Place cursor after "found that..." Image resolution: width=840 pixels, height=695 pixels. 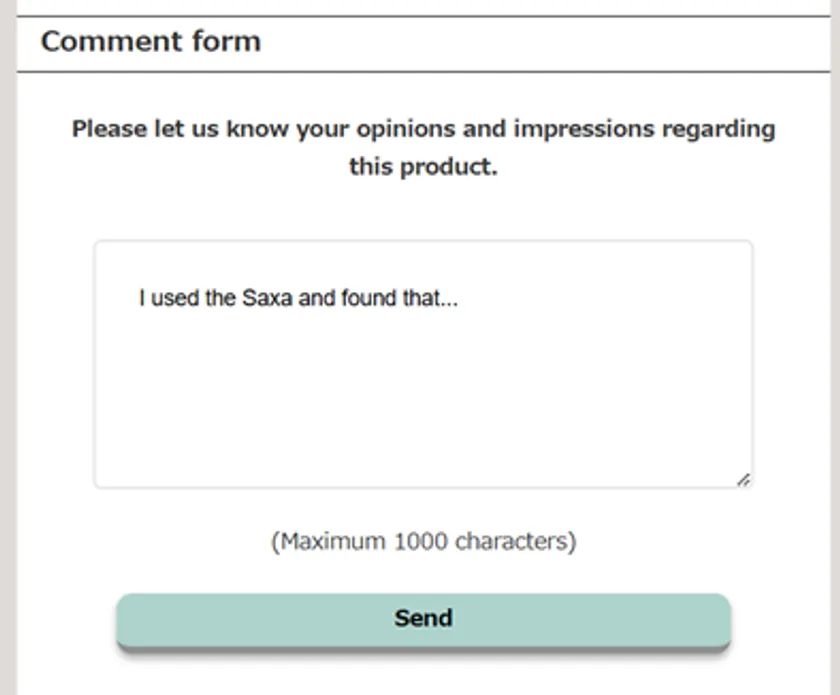(x=459, y=298)
